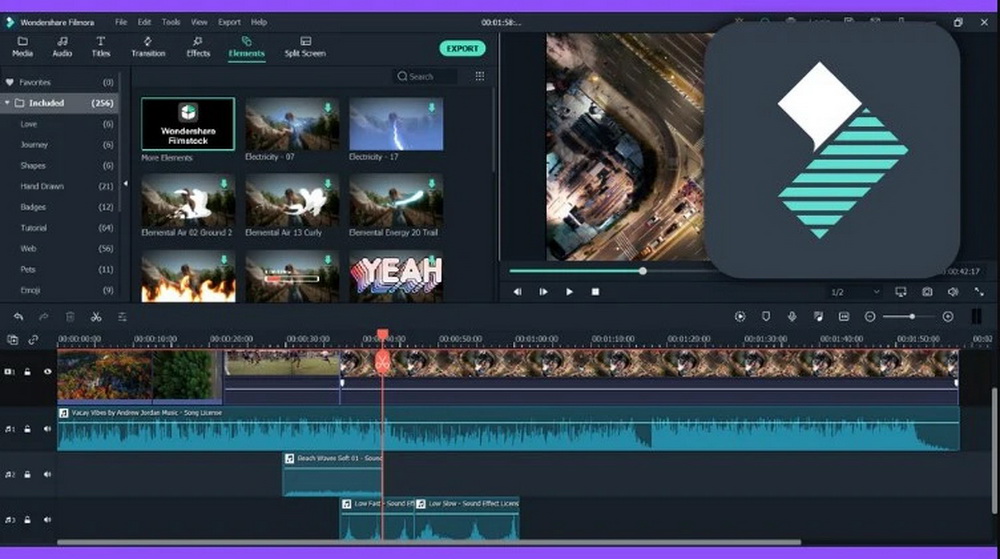Screen dimensions: 1000x559
Task: Open the Media tab
Action: [x=22, y=47]
